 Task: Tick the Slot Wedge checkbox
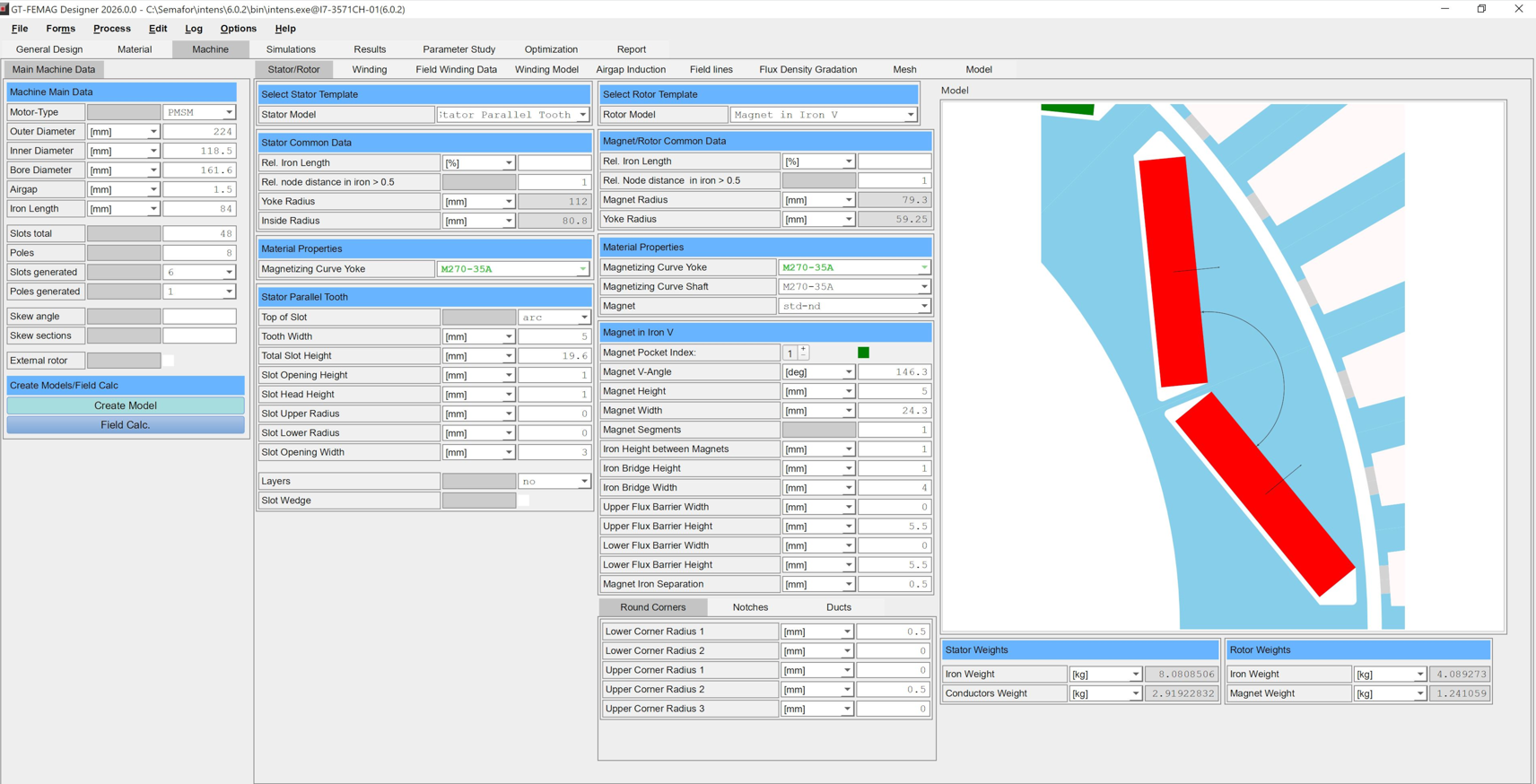click(524, 501)
